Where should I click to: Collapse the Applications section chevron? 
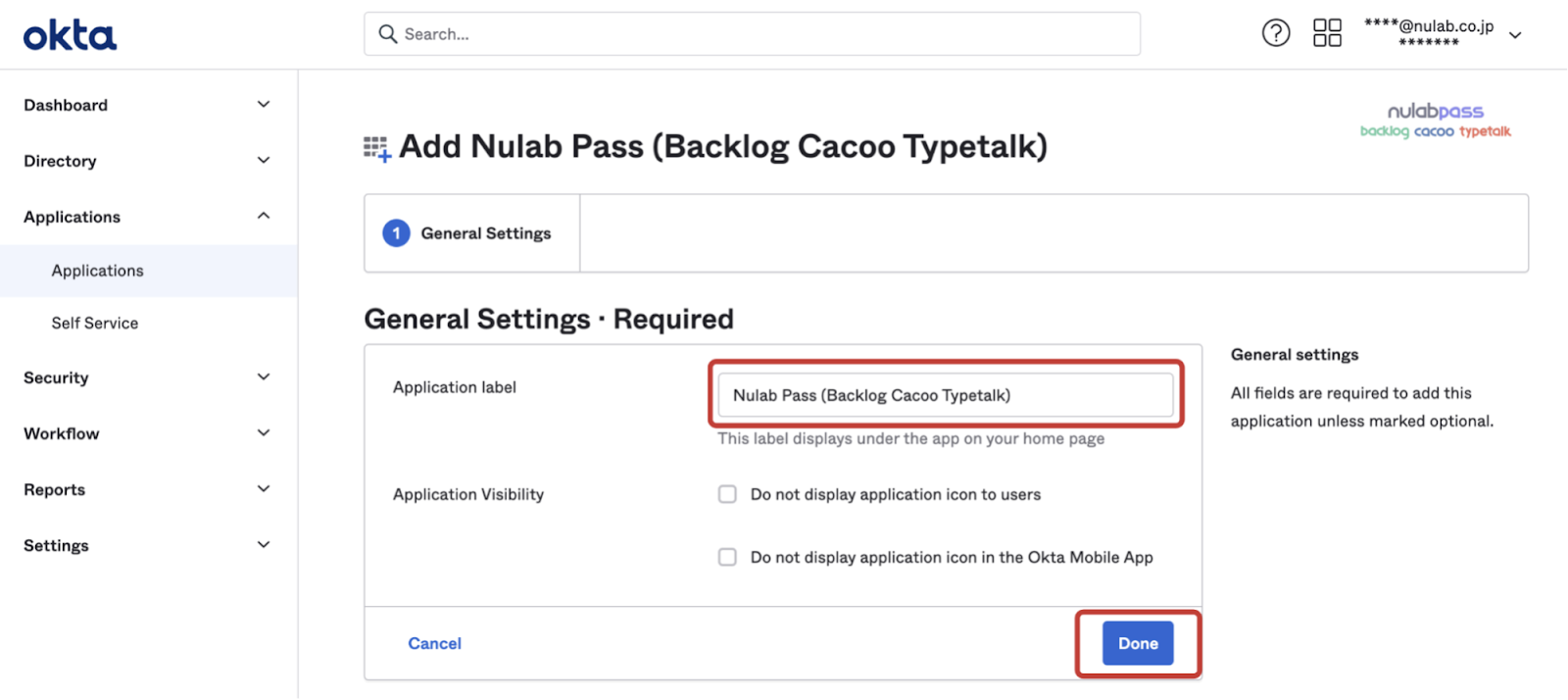[264, 216]
